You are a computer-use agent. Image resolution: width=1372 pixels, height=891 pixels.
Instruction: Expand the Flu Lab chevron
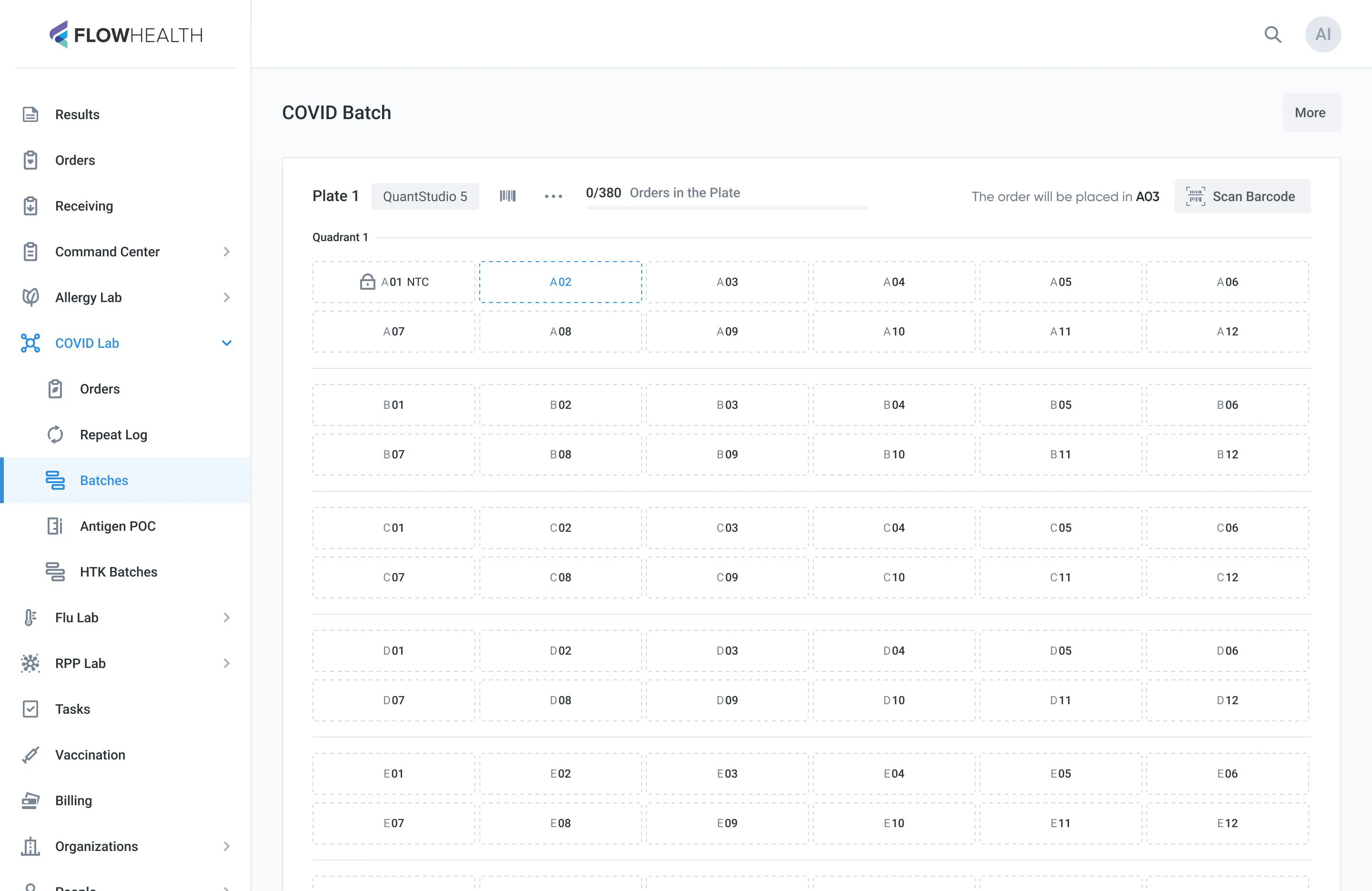(227, 617)
